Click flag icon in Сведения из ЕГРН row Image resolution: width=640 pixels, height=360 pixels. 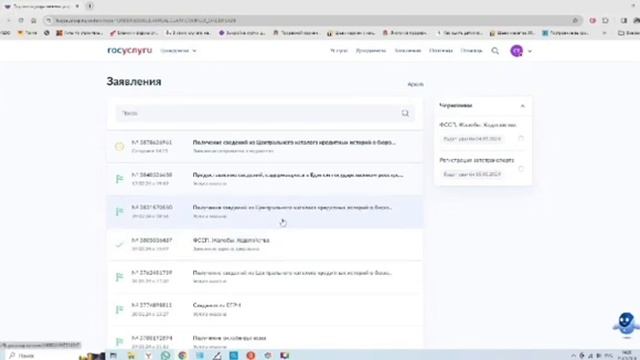pos(119,309)
